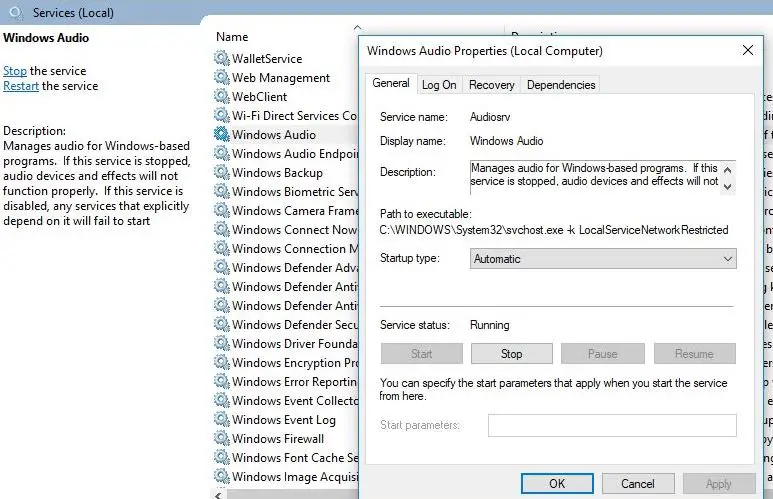
Task: Click the Running service status value
Action: point(490,325)
